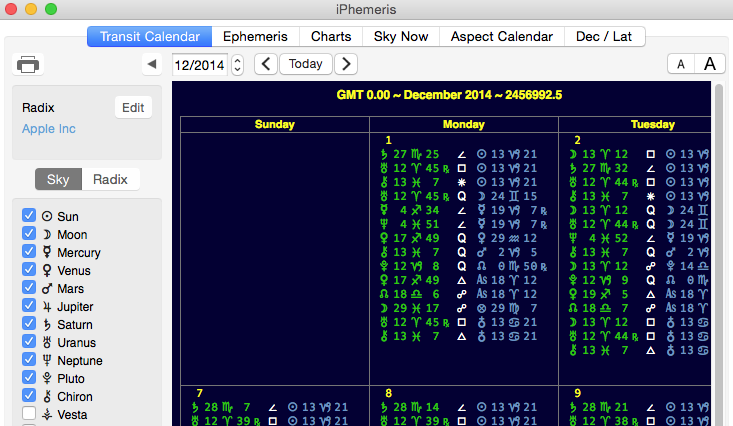This screenshot has width=733, height=426.
Task: Click the GMT 0.00 December 2014 title
Action: [449, 95]
